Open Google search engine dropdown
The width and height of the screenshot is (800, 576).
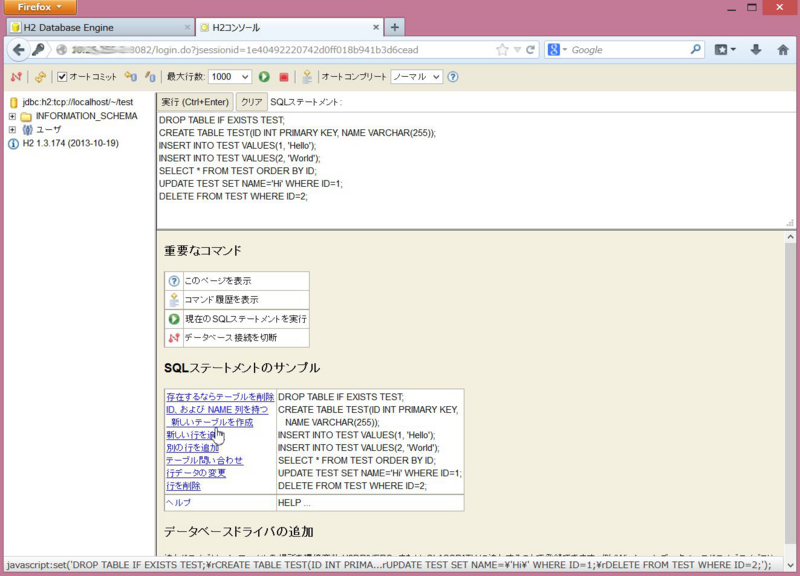point(557,50)
